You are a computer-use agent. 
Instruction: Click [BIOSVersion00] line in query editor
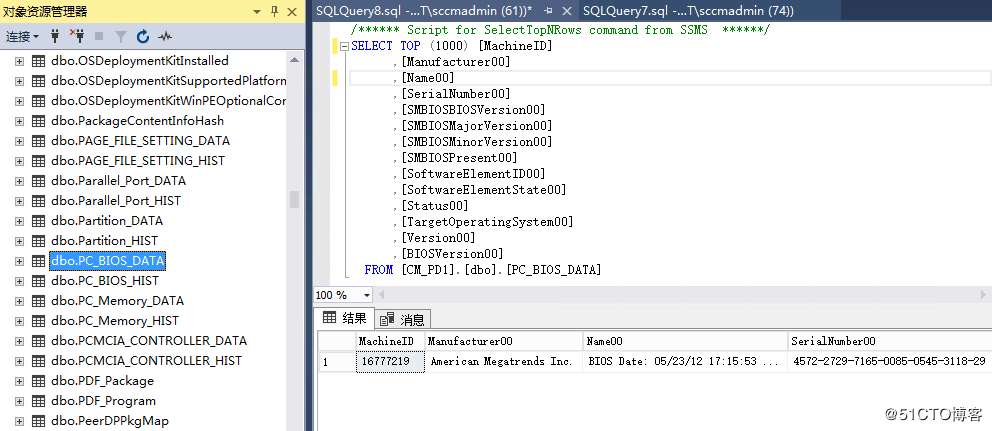click(x=451, y=254)
